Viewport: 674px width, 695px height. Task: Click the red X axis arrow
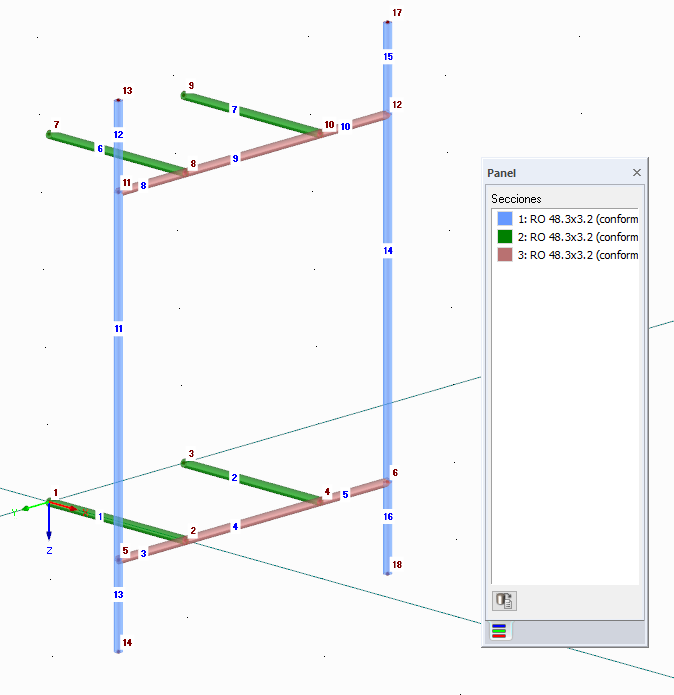tap(64, 506)
